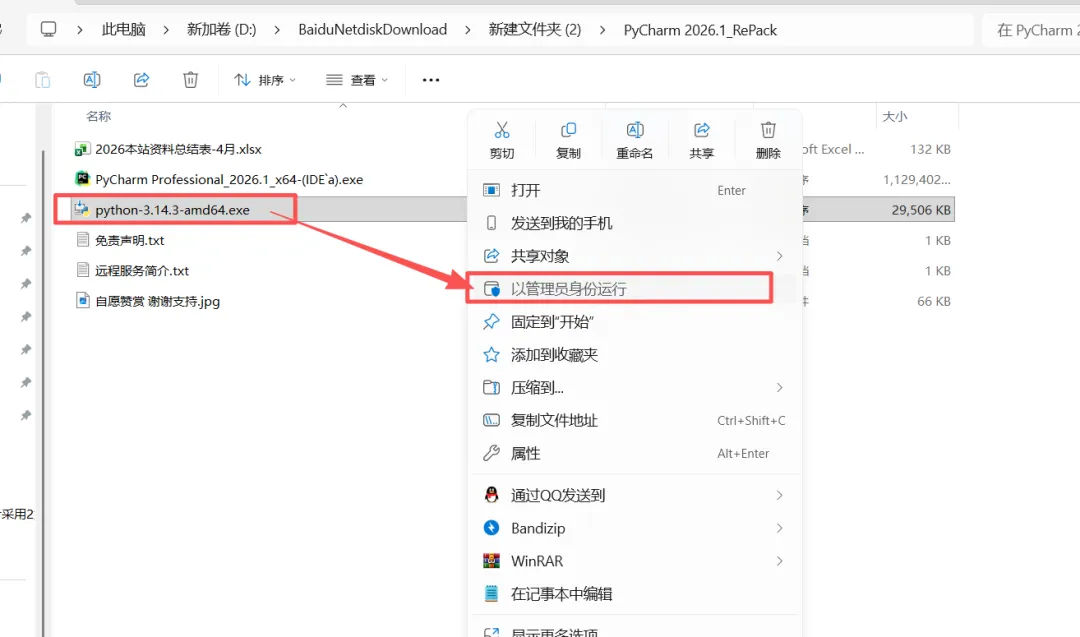Select PyCharm Professional_2026.1_x64 exe file
1080x637 pixels.
pos(229,180)
